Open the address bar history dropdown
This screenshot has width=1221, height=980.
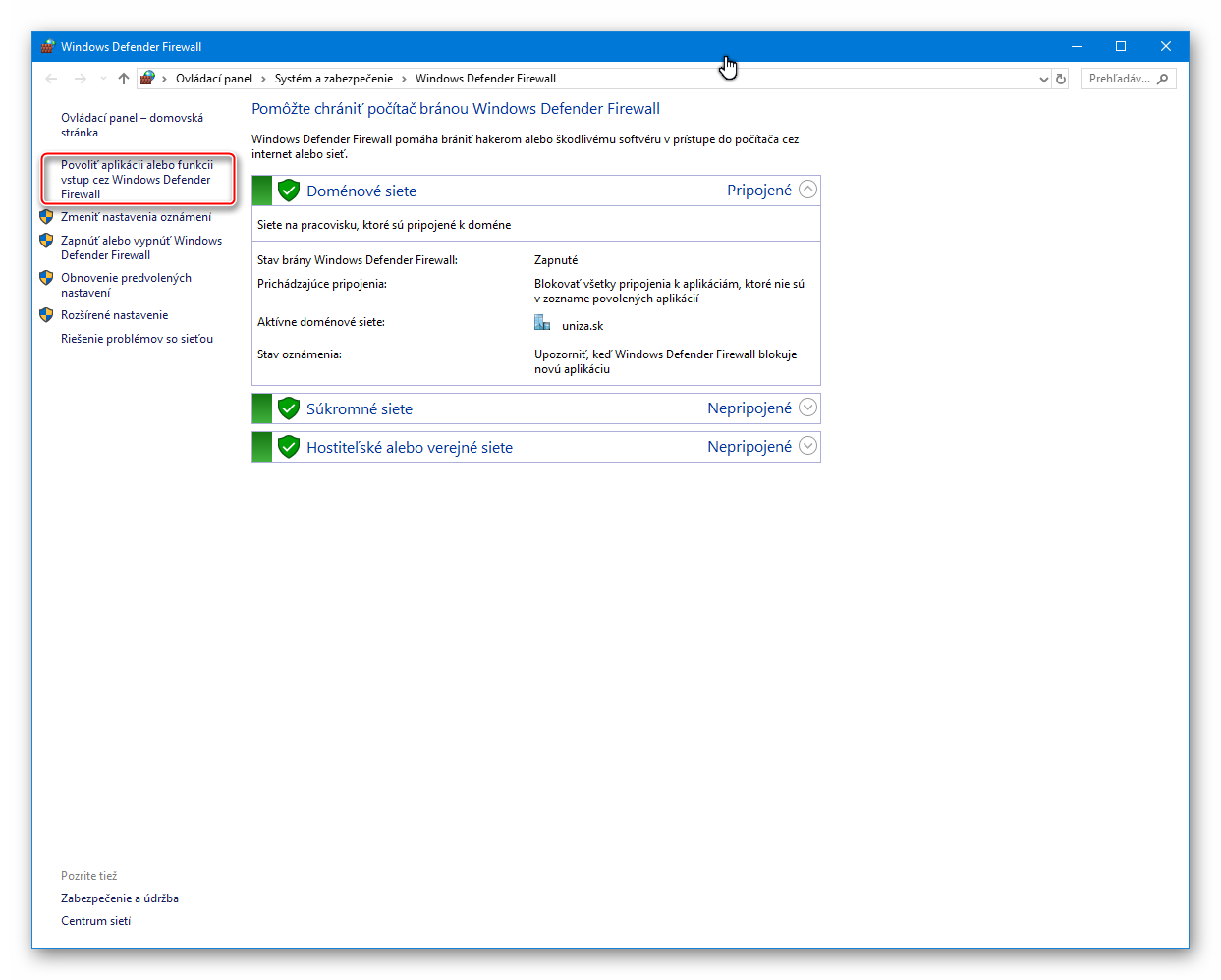point(1043,79)
